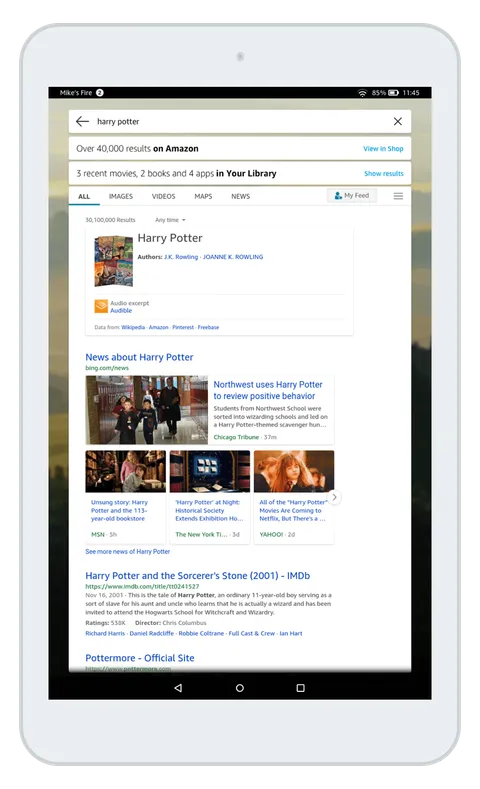This screenshot has width=480, height=789.
Task: Tap the Android back navigation button
Action: pyautogui.click(x=178, y=688)
